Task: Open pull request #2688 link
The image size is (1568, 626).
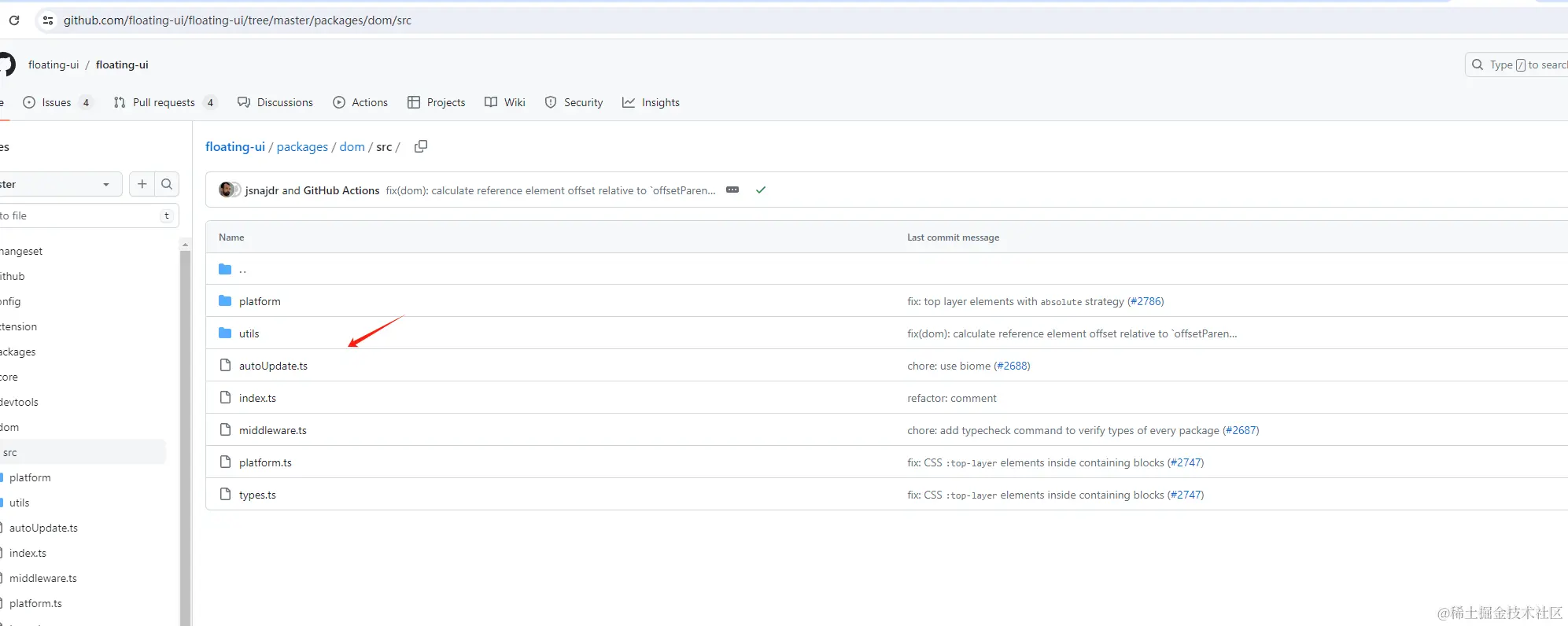Action: pyautogui.click(x=1012, y=366)
